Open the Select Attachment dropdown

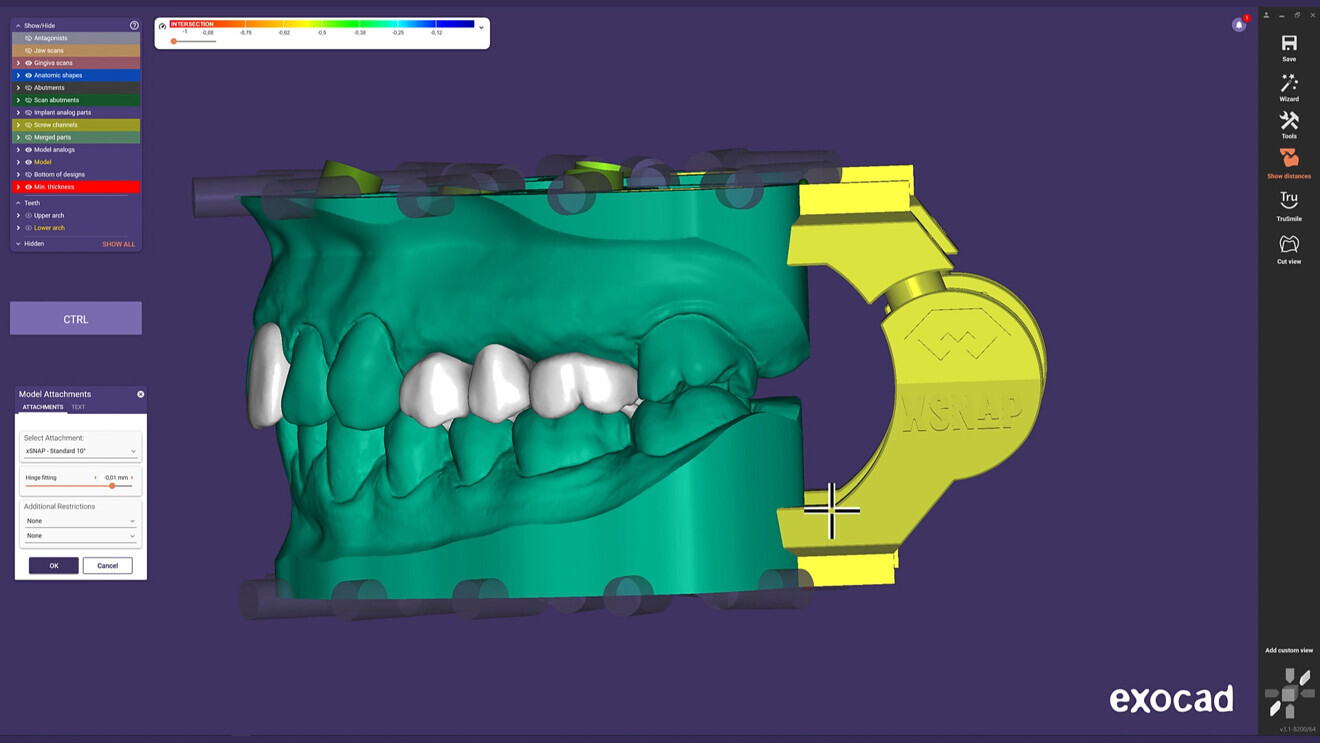tap(80, 451)
